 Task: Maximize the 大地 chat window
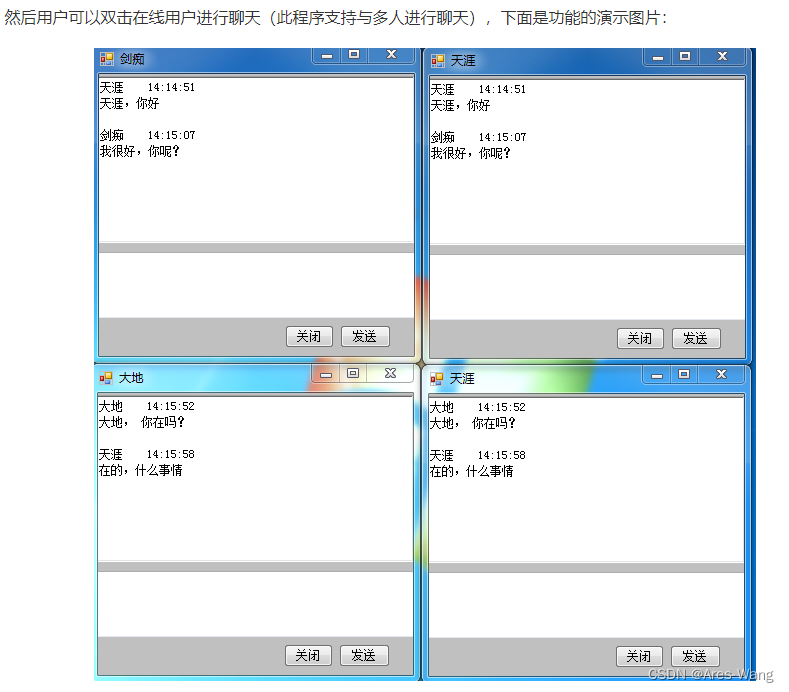pyautogui.click(x=353, y=373)
